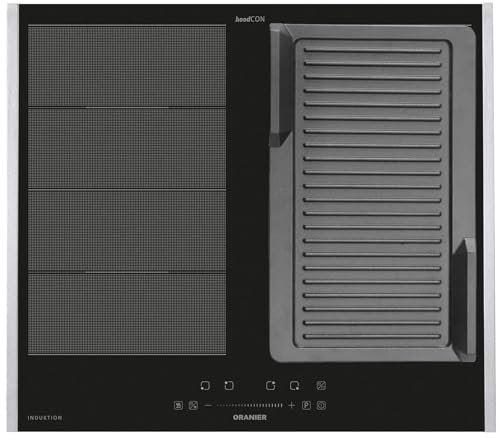
Task: Click the second textured induction zone from top
Action: coord(127,148)
